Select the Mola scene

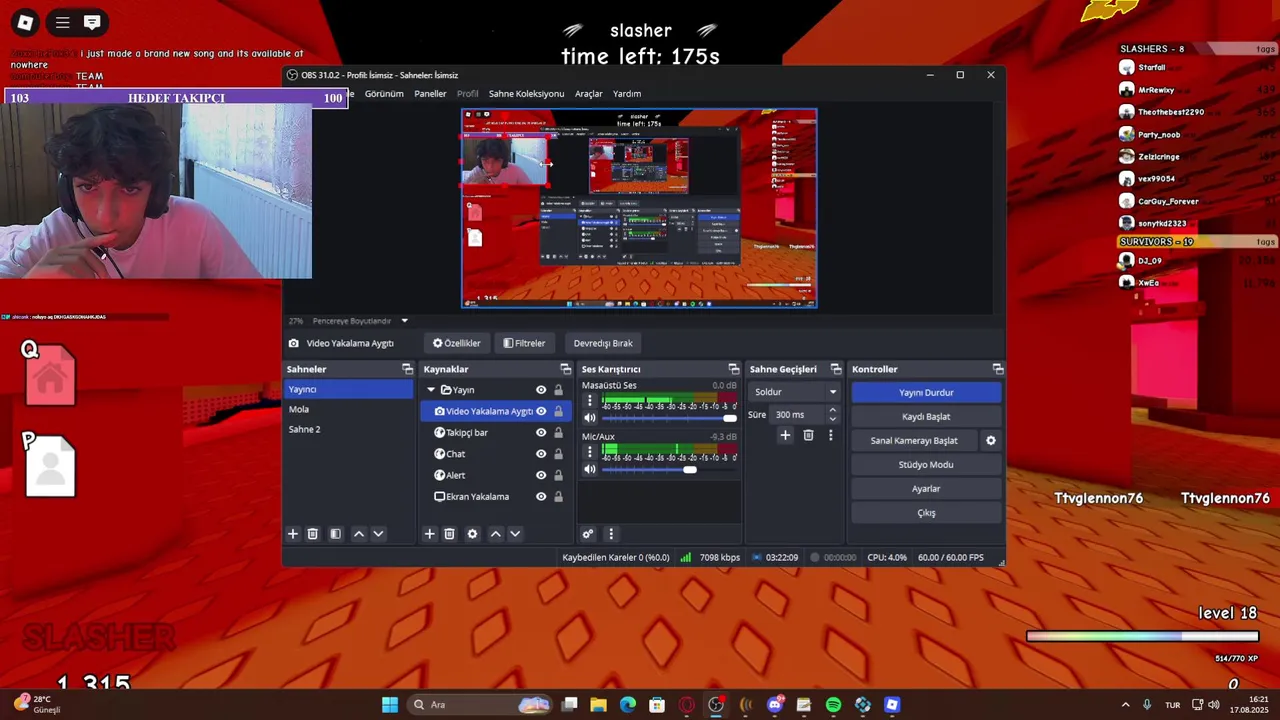tap(349, 409)
